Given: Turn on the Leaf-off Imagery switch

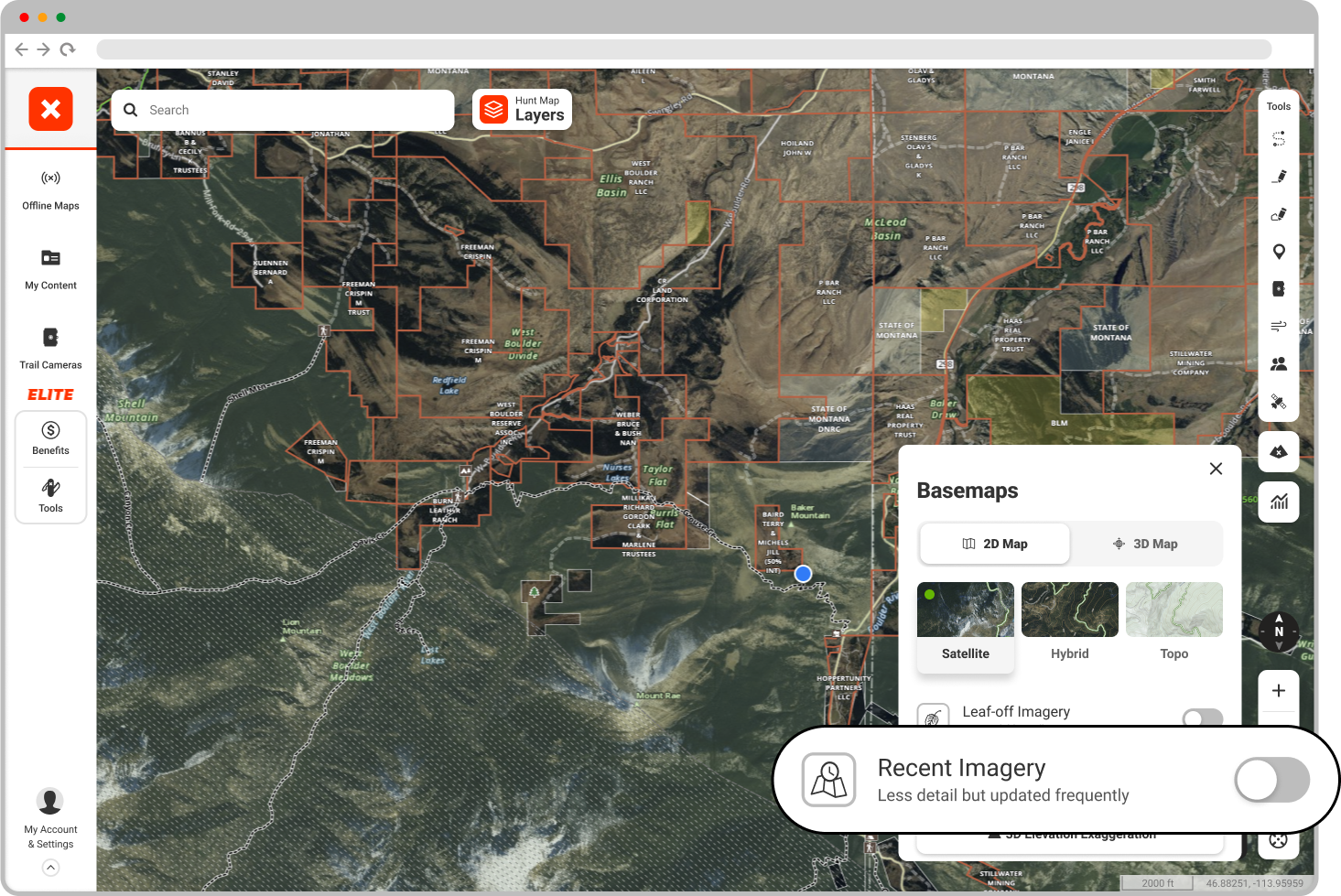Looking at the screenshot, I should pyautogui.click(x=1202, y=717).
